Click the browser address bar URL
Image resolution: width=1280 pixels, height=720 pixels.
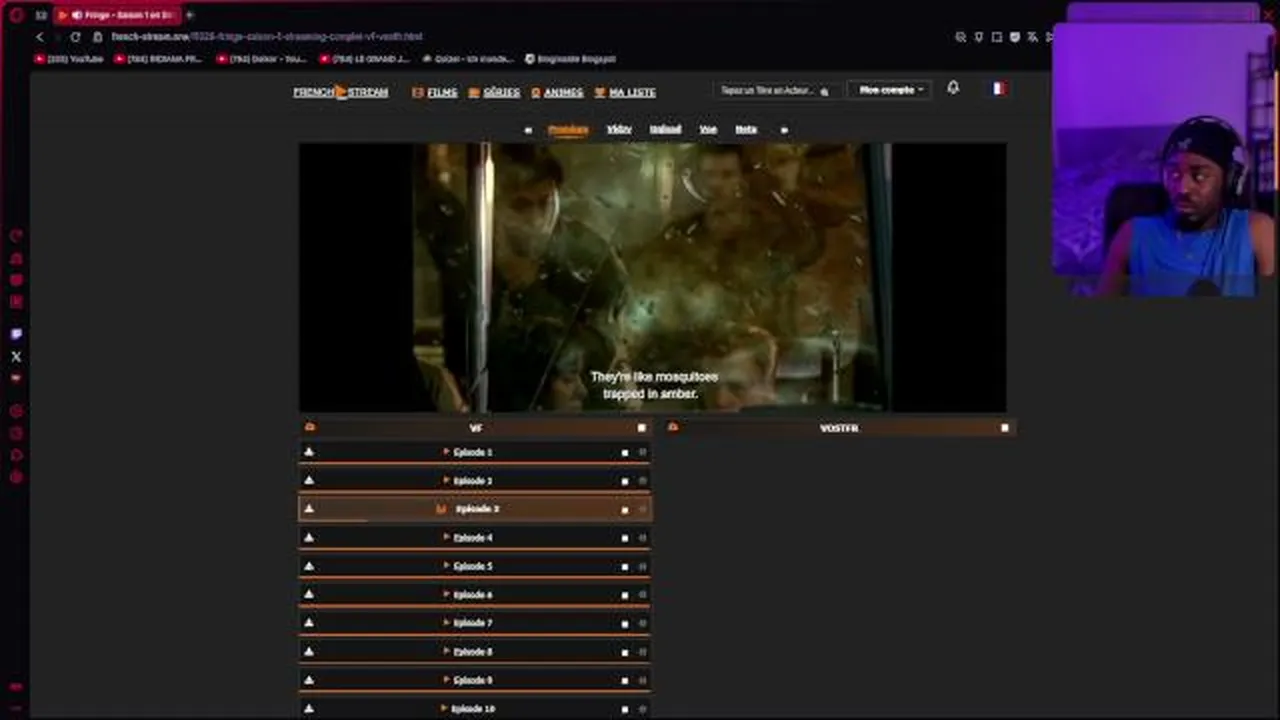tap(267, 37)
